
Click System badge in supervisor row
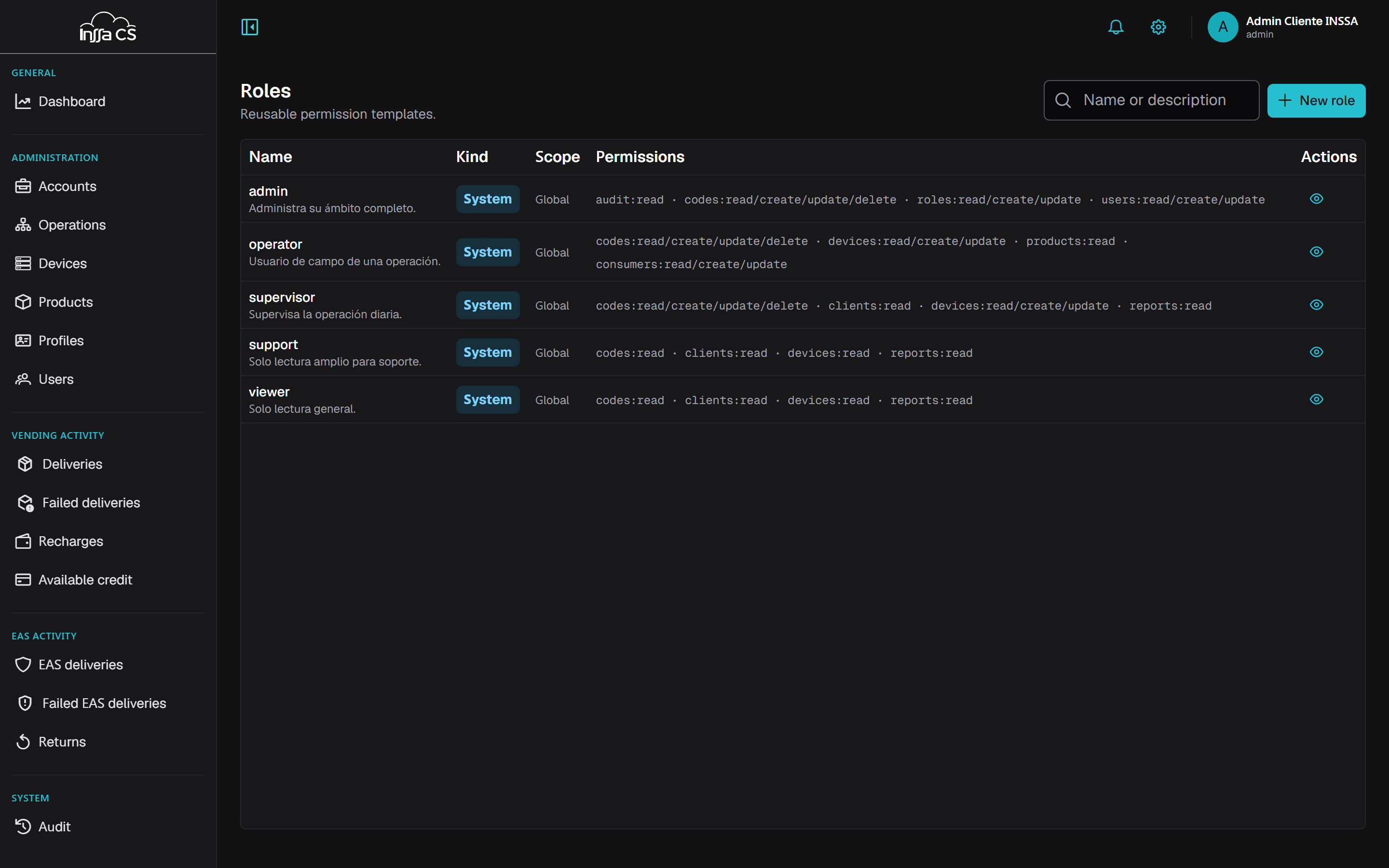click(x=487, y=305)
